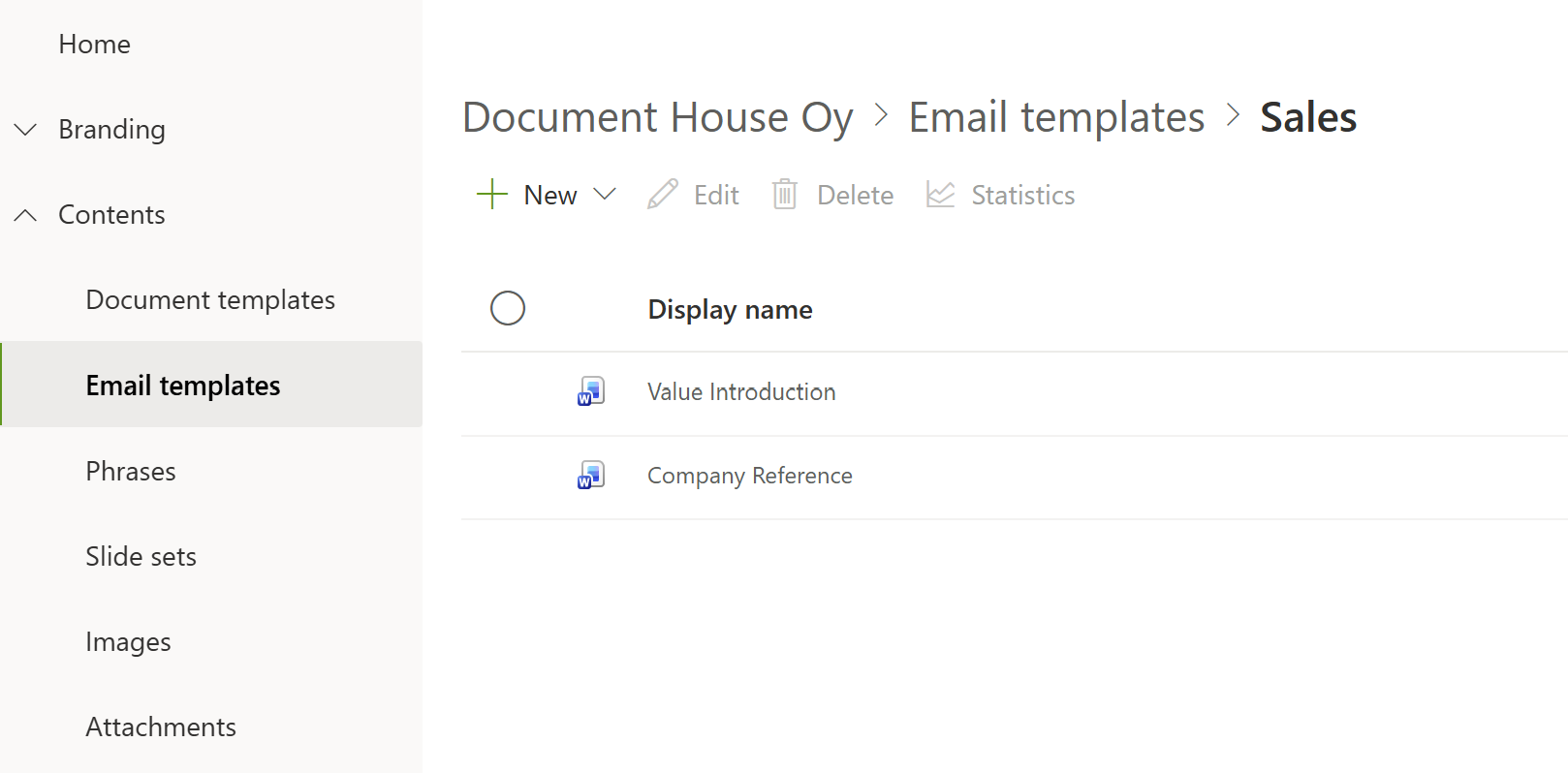1568x773 pixels.
Task: Open the Slide sets section
Action: 141,557
